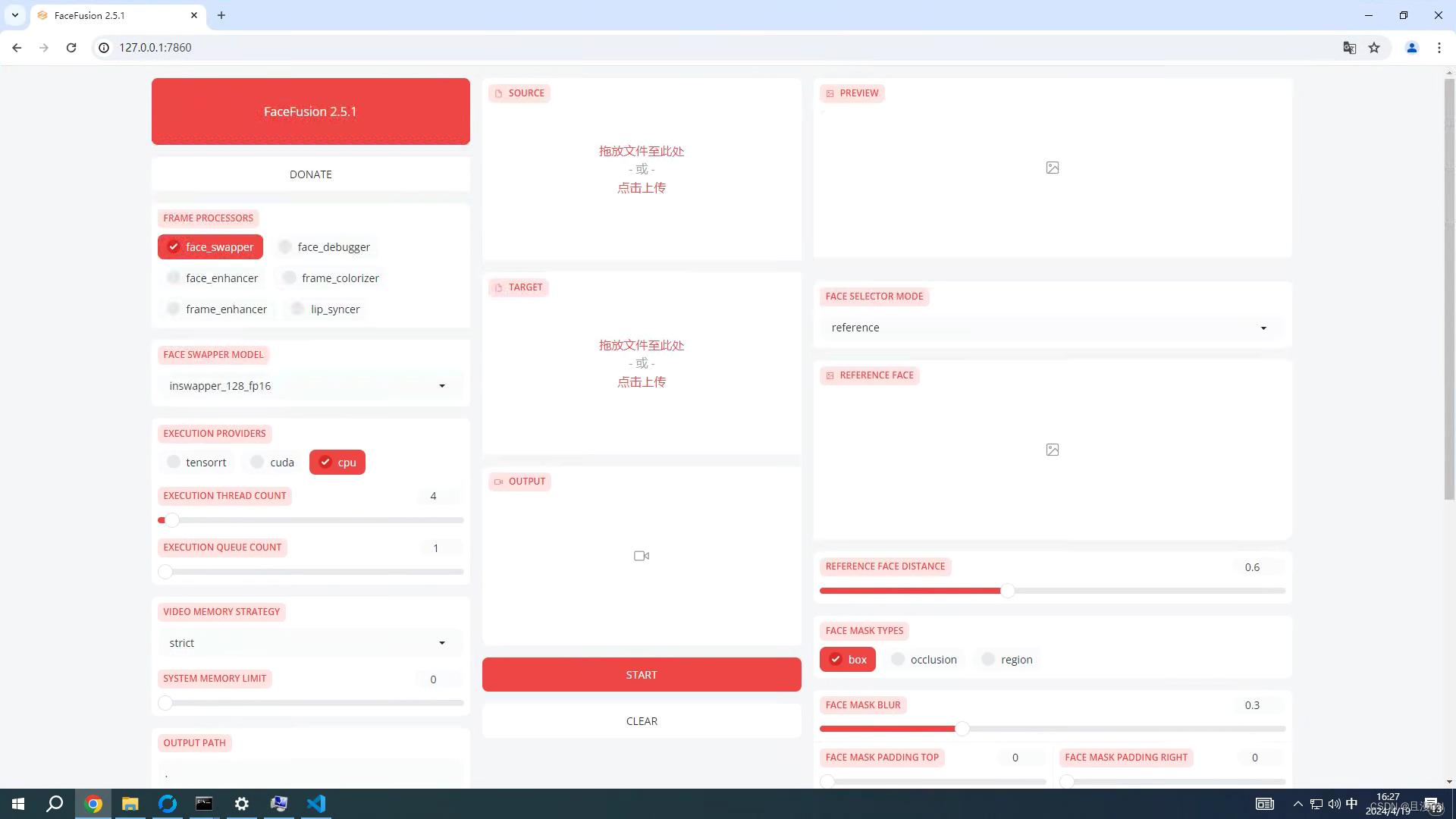Click the SOURCE file label icon
Image resolution: width=1456 pixels, height=819 pixels.
coord(498,93)
